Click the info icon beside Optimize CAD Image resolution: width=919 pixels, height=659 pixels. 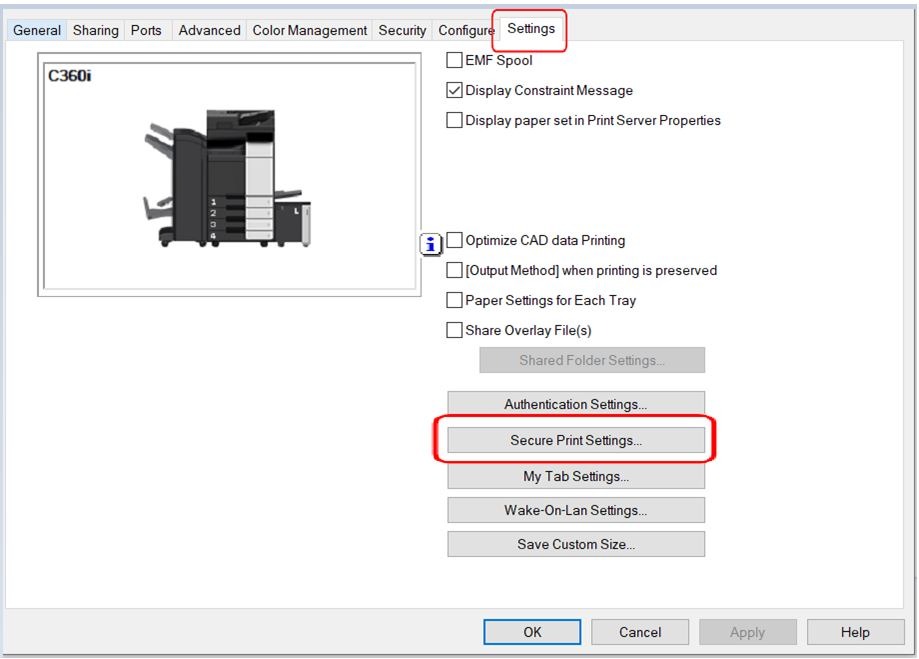click(x=430, y=243)
